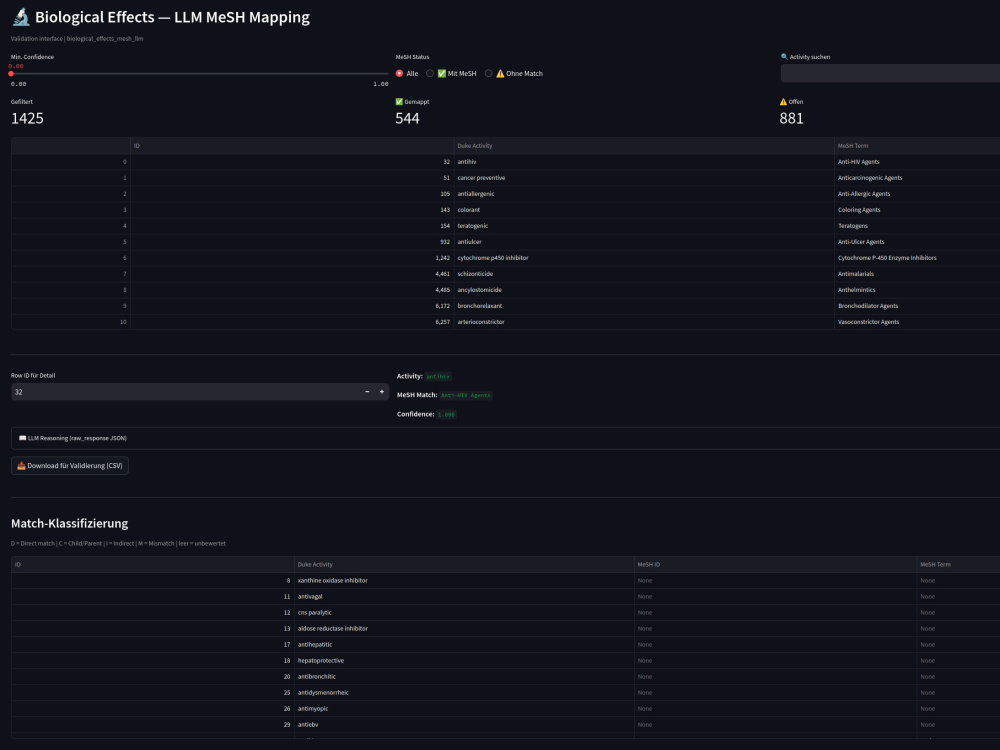
Task: Click the warning icon next to Offen
Action: tap(783, 101)
